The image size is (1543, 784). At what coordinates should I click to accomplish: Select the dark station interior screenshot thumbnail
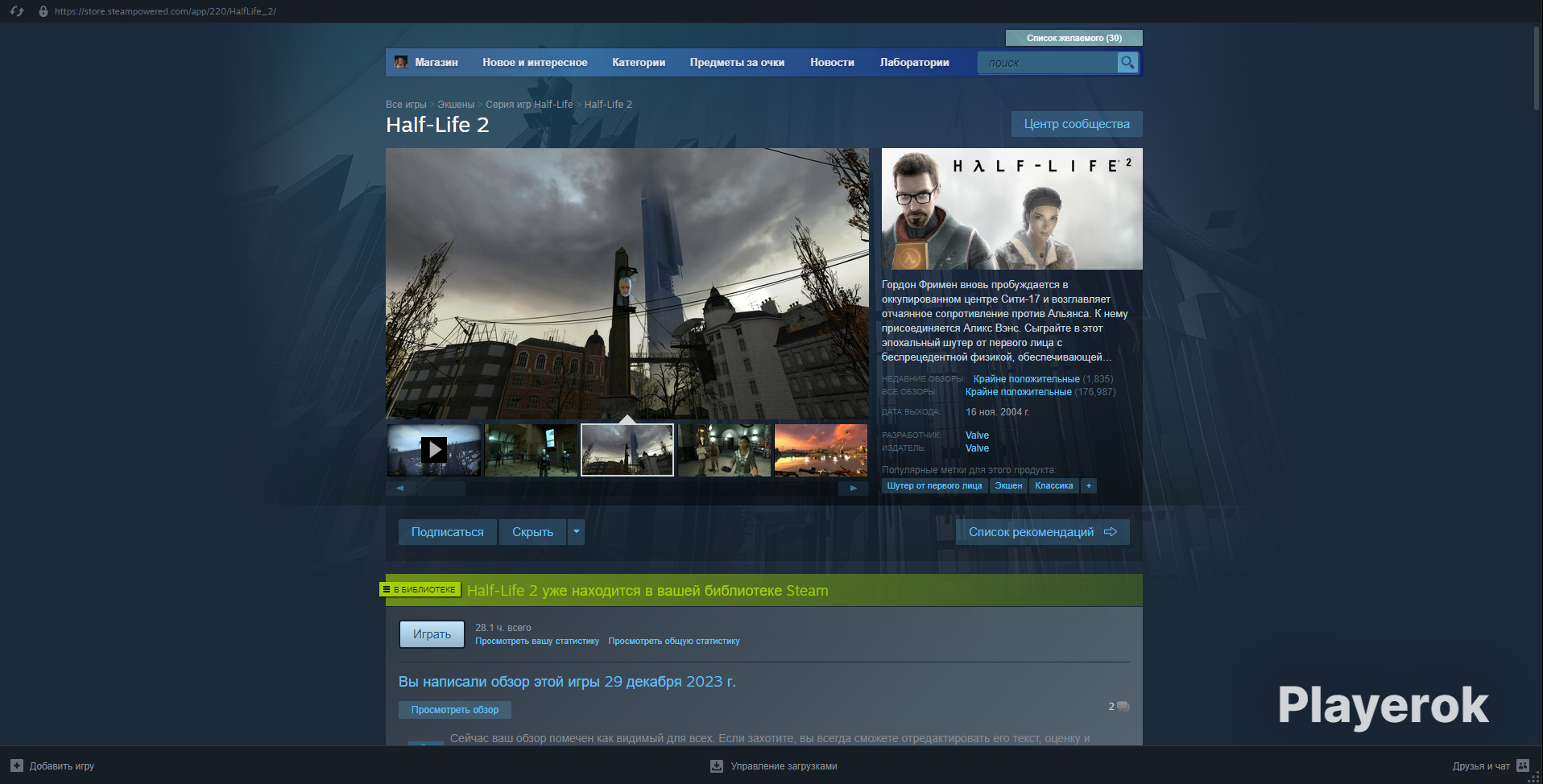[531, 450]
